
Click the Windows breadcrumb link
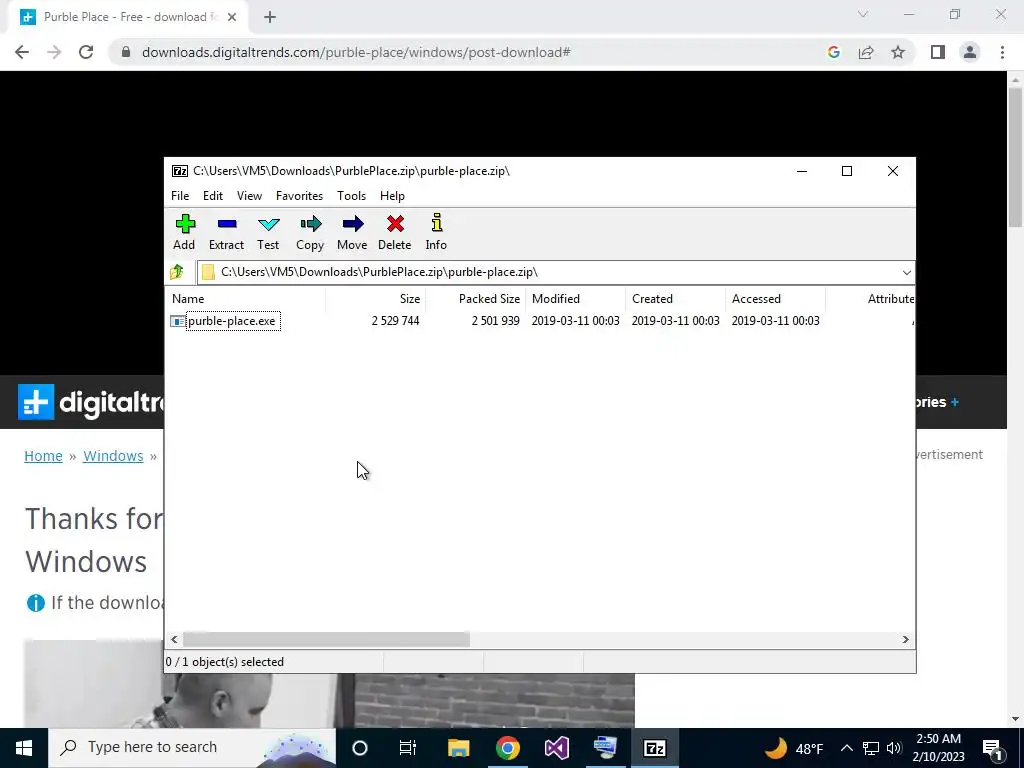pos(113,456)
